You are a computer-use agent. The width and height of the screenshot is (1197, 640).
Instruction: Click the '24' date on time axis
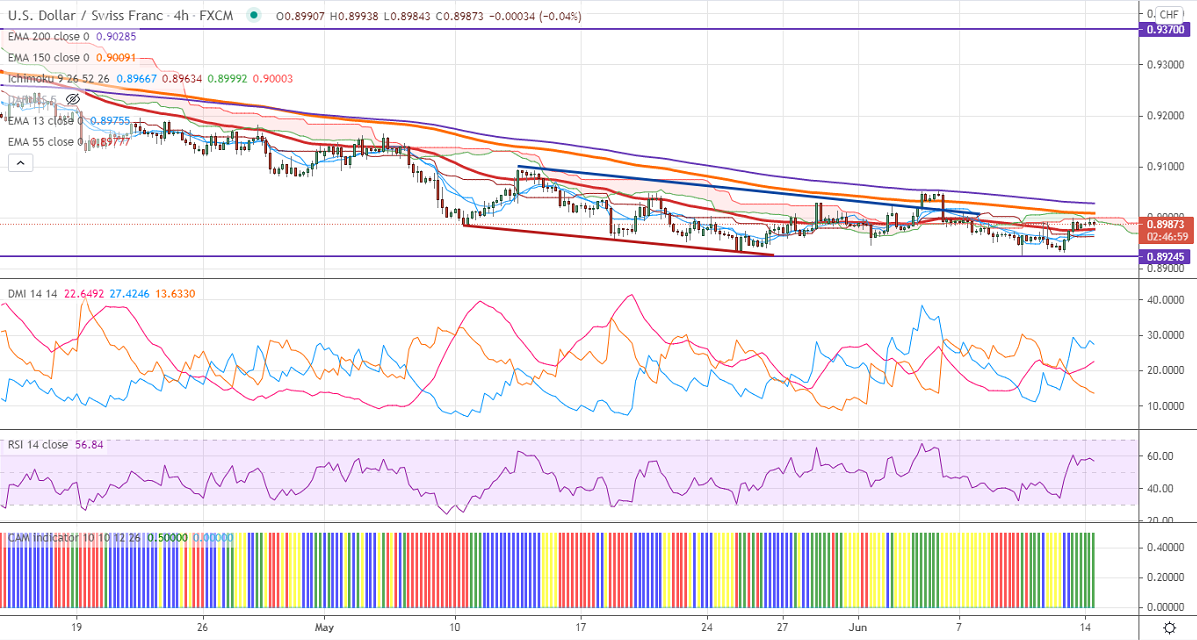pyautogui.click(x=707, y=628)
